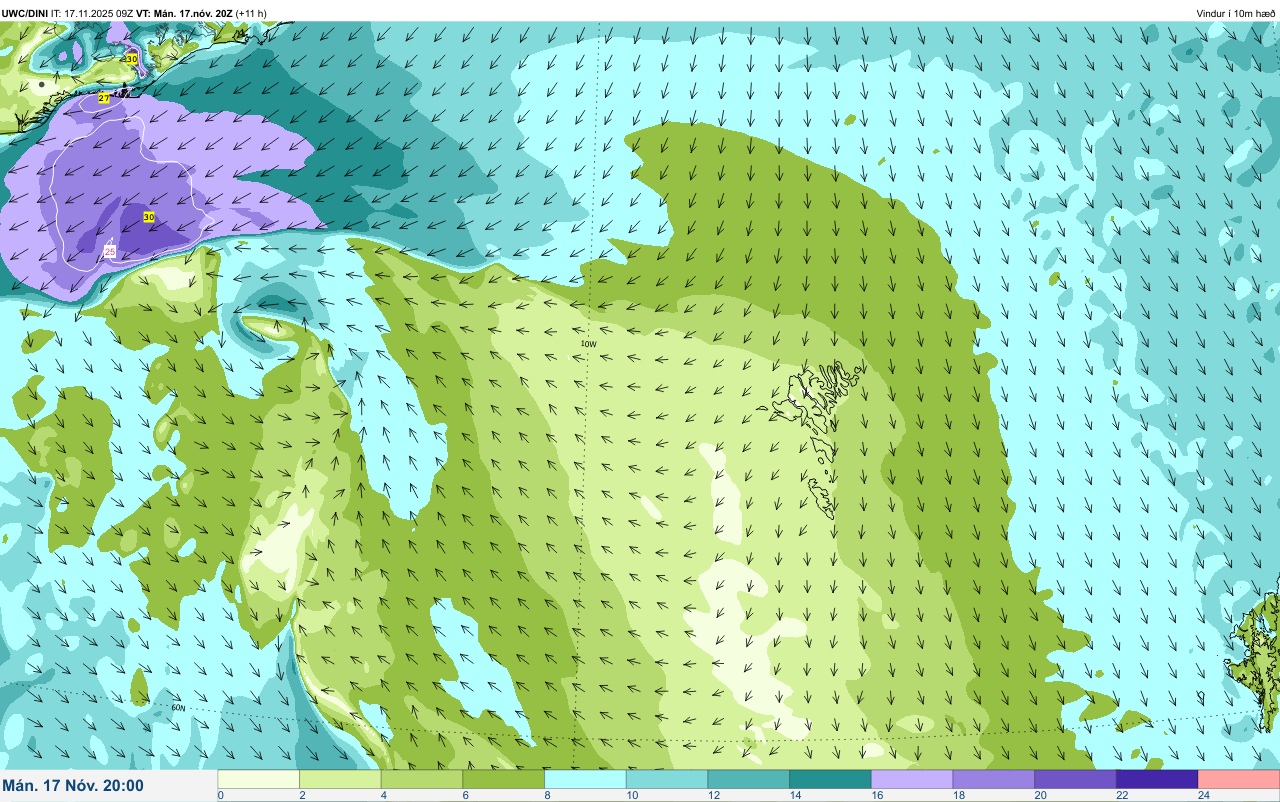1280x802 pixels.
Task: Click the yellow 27 wind maximum label
Action: pos(104,98)
